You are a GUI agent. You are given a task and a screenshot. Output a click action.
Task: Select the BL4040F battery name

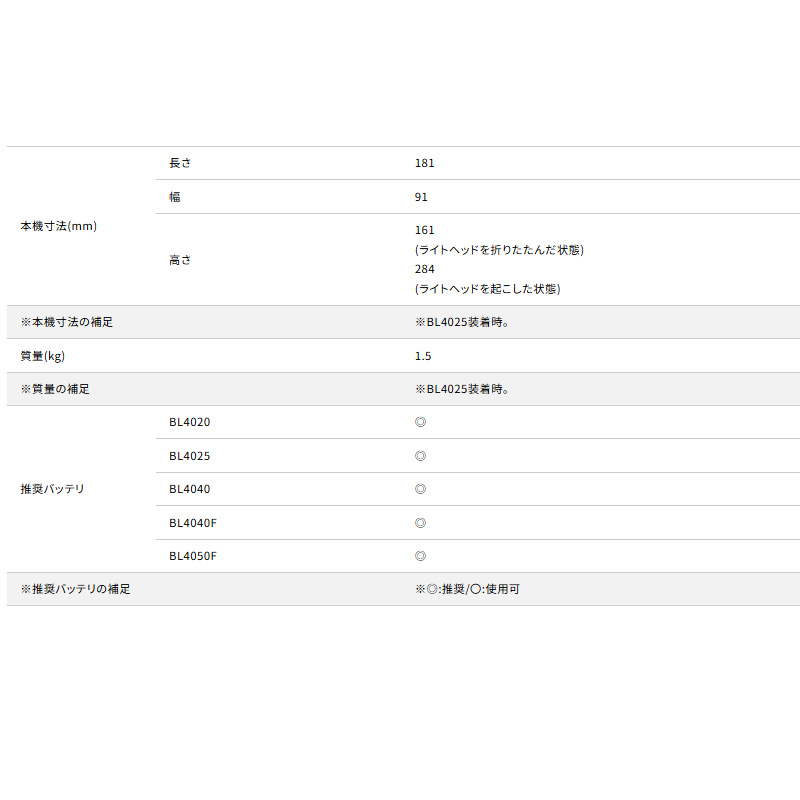tap(193, 523)
